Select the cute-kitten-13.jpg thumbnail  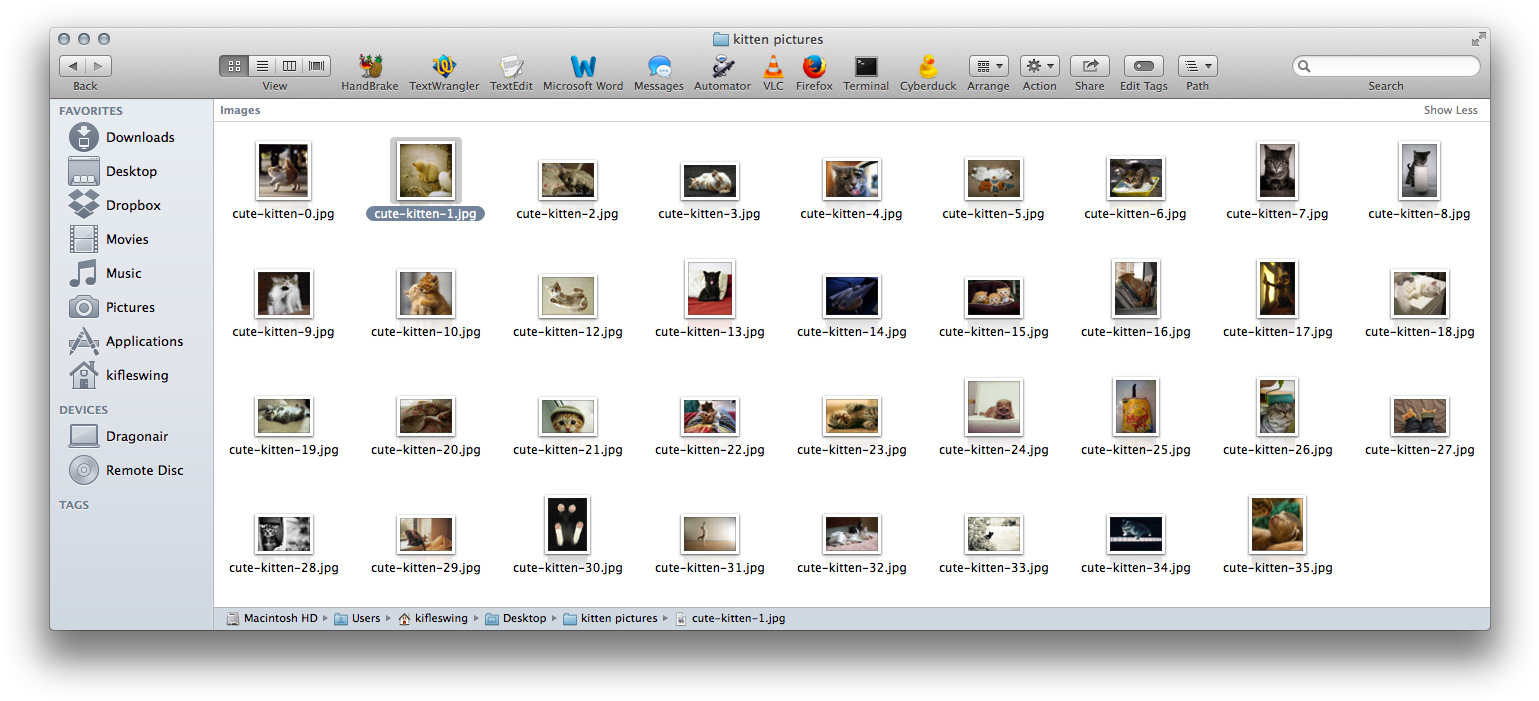click(709, 288)
